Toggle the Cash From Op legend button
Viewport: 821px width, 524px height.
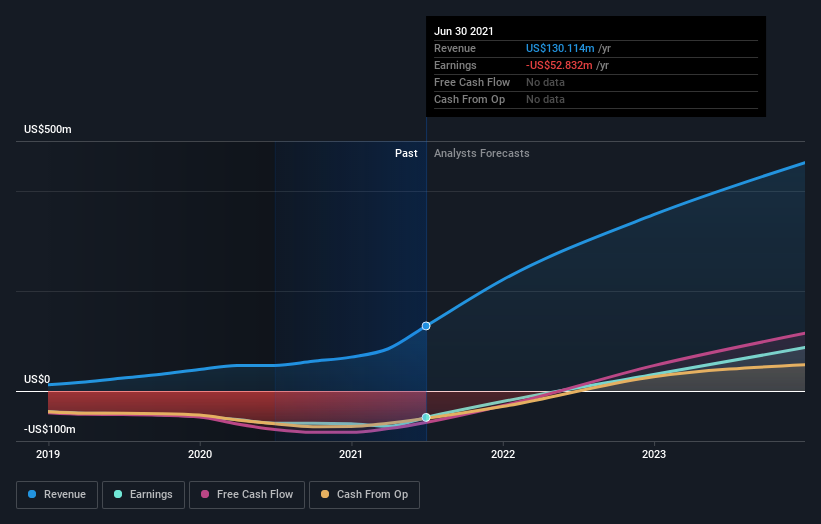click(364, 495)
